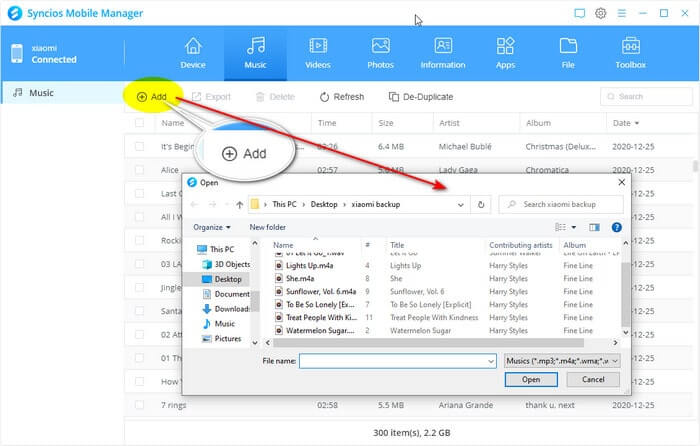This screenshot has height=446, width=700.
Task: Open the Musics file type dropdown
Action: (562, 361)
